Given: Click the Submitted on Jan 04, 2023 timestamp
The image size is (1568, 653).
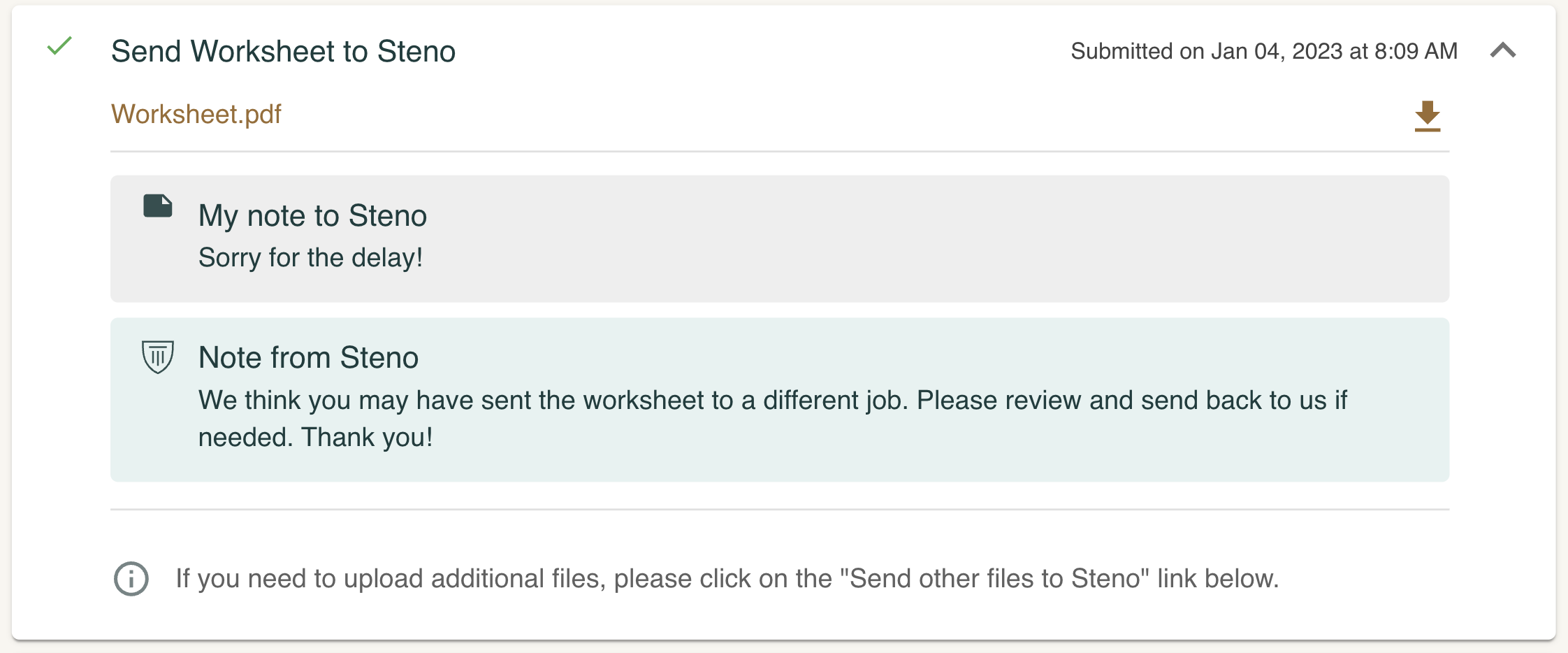Looking at the screenshot, I should [1264, 51].
